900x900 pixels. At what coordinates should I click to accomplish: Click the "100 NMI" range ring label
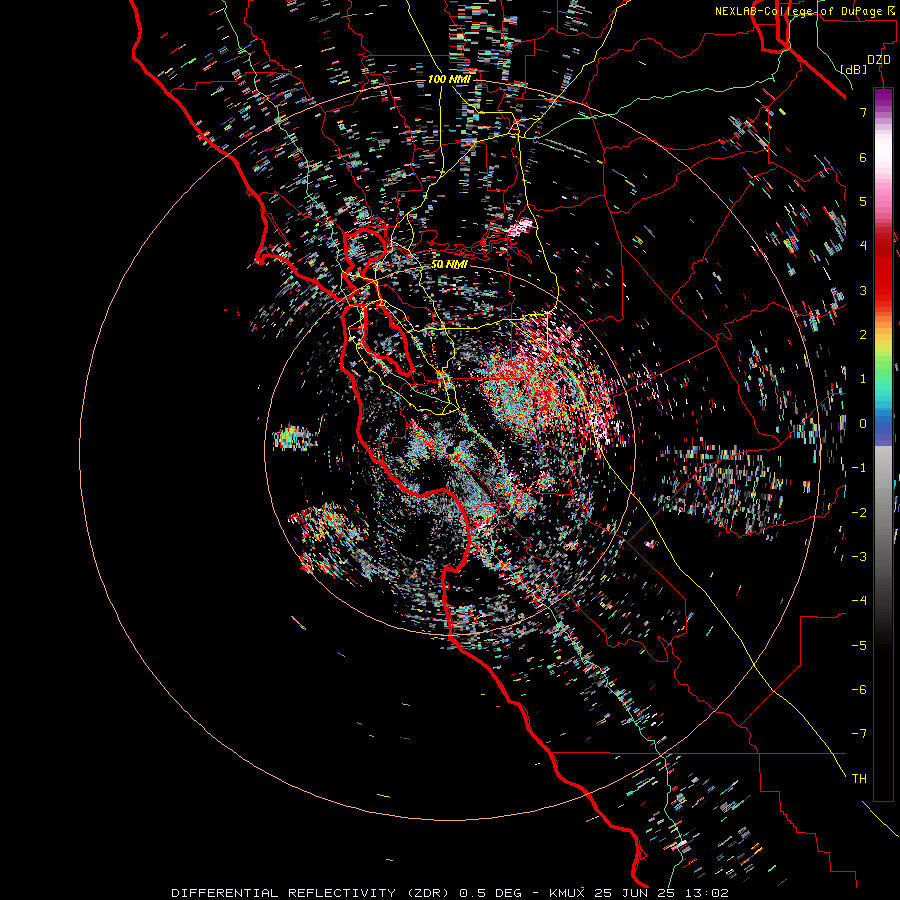pyautogui.click(x=449, y=79)
